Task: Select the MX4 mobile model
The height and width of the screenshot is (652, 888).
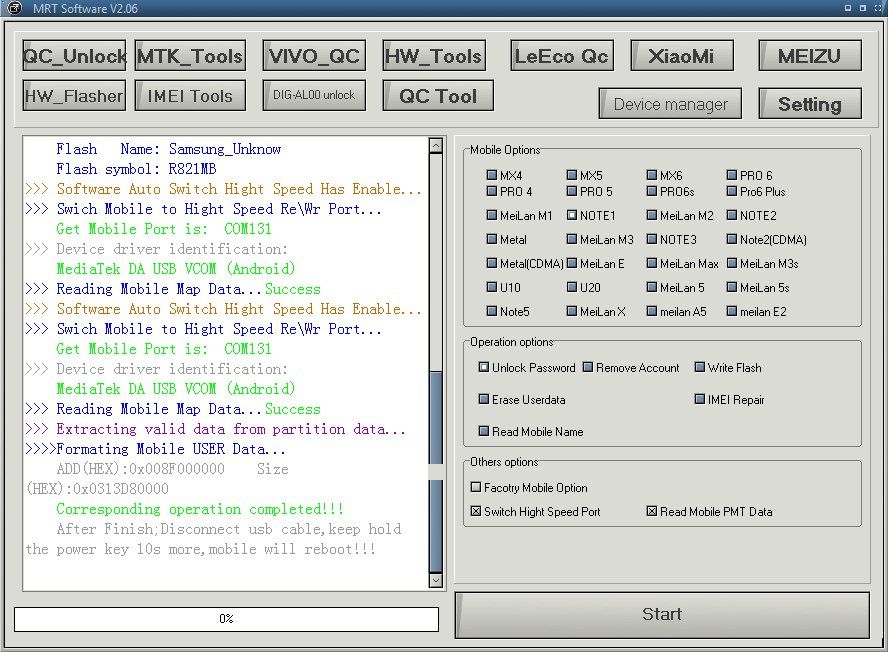Action: click(x=492, y=175)
